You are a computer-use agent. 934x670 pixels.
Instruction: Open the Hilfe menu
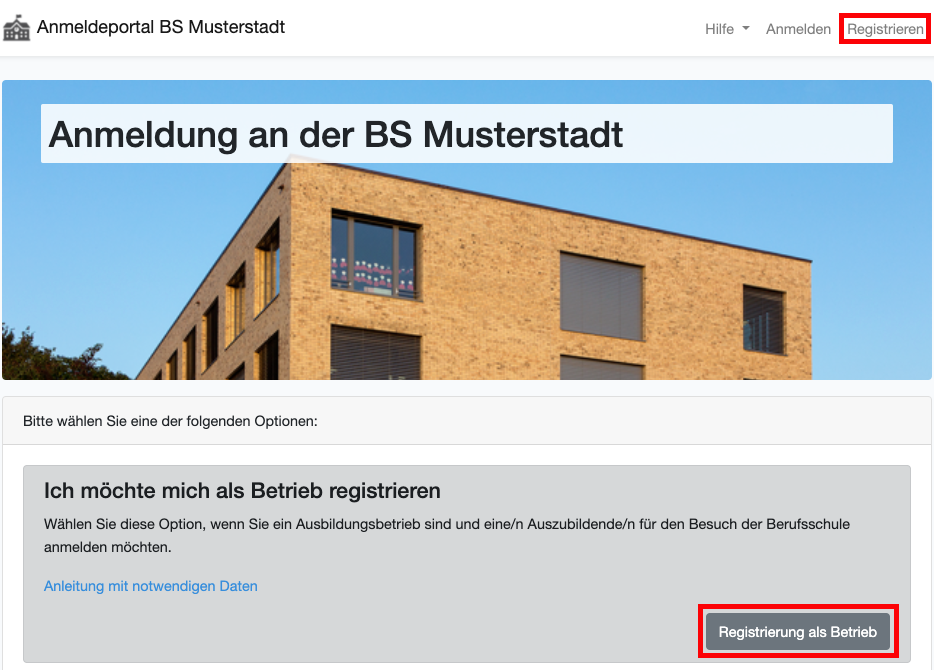(x=719, y=29)
